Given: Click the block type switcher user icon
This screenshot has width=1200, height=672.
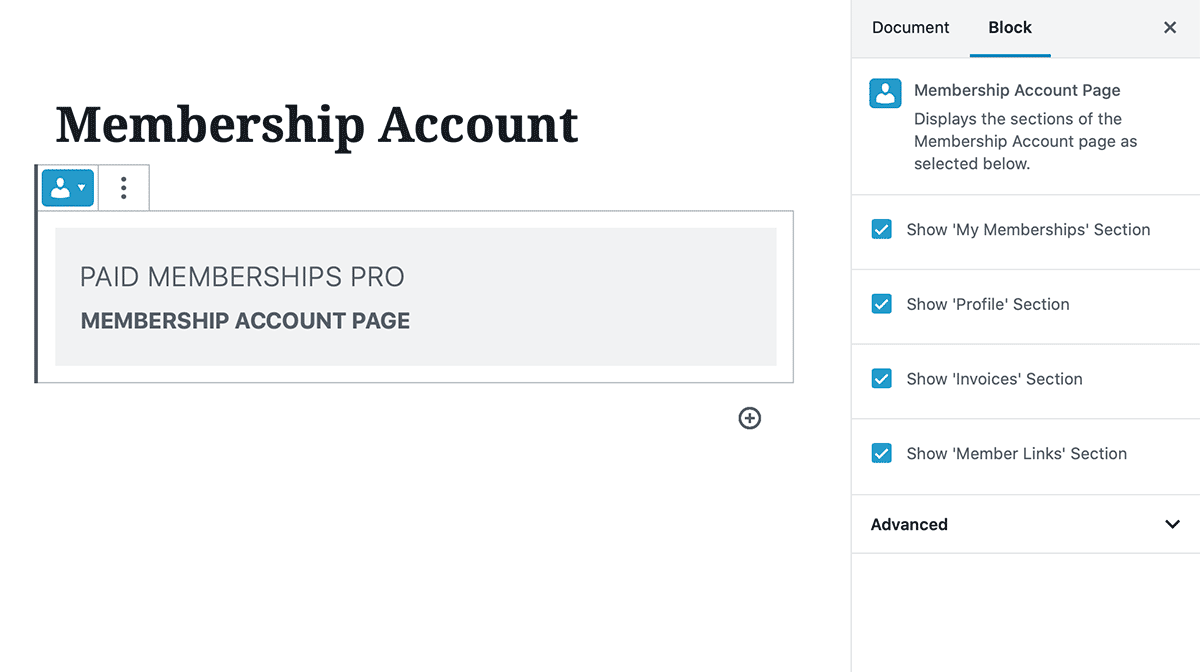Looking at the screenshot, I should [x=61, y=188].
